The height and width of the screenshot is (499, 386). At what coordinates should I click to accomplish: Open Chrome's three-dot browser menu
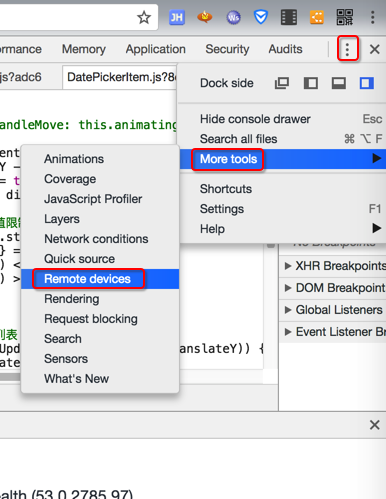pos(372,17)
